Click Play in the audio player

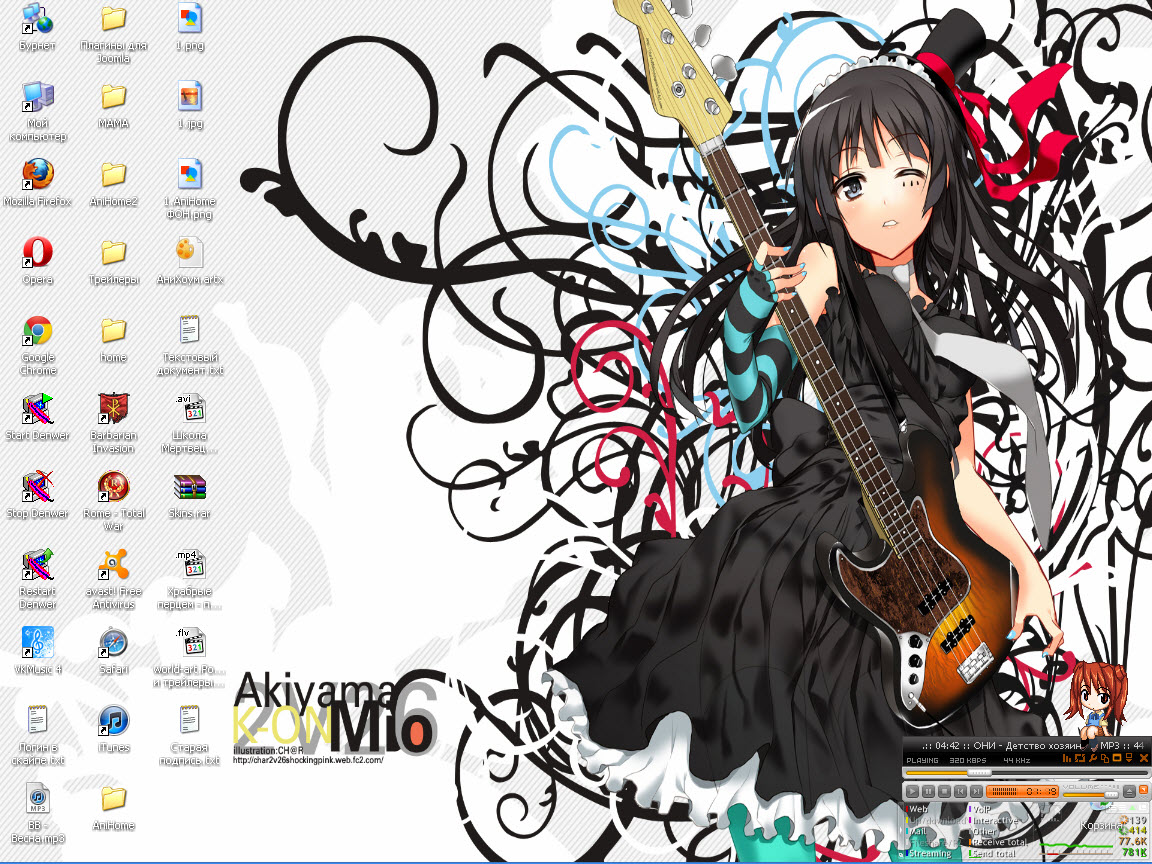(x=912, y=791)
